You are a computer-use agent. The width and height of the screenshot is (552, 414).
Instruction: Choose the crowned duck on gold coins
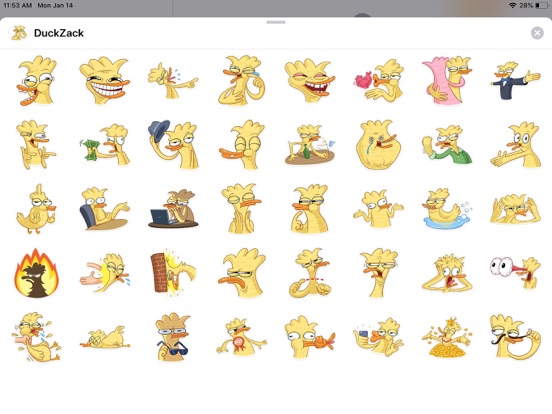click(x=446, y=337)
